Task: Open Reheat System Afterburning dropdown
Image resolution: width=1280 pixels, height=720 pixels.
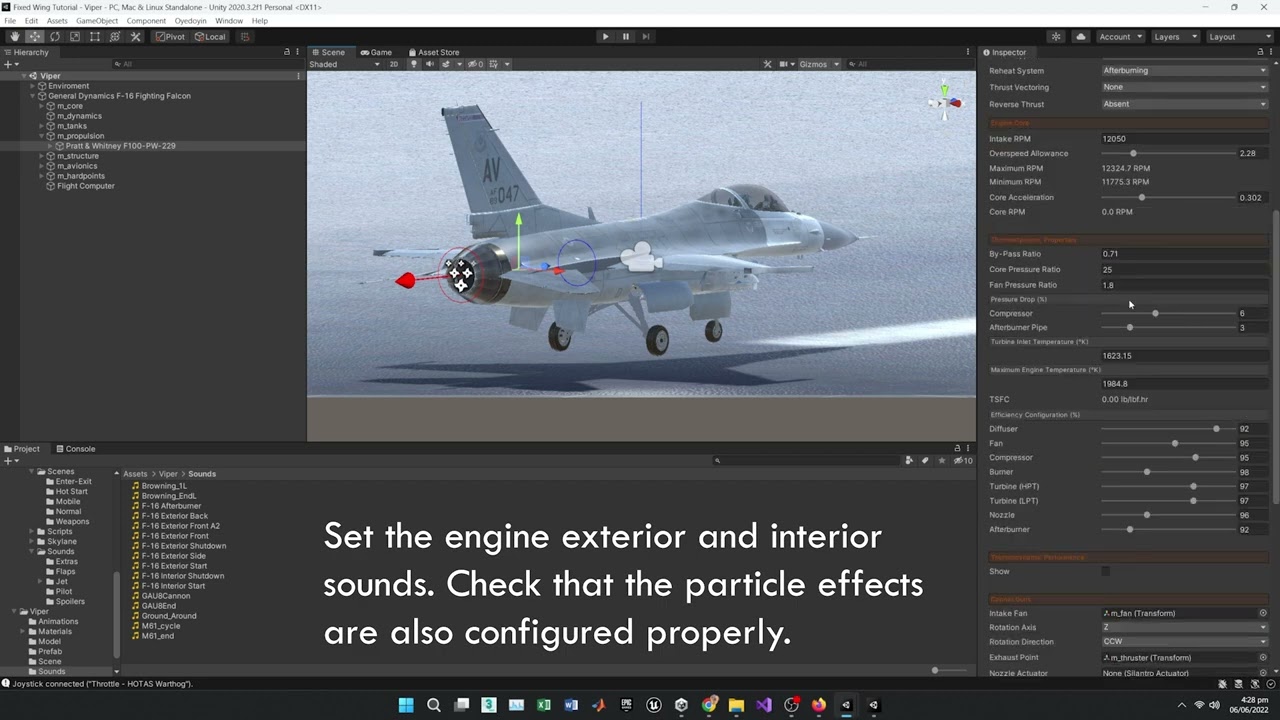Action: click(x=1185, y=71)
